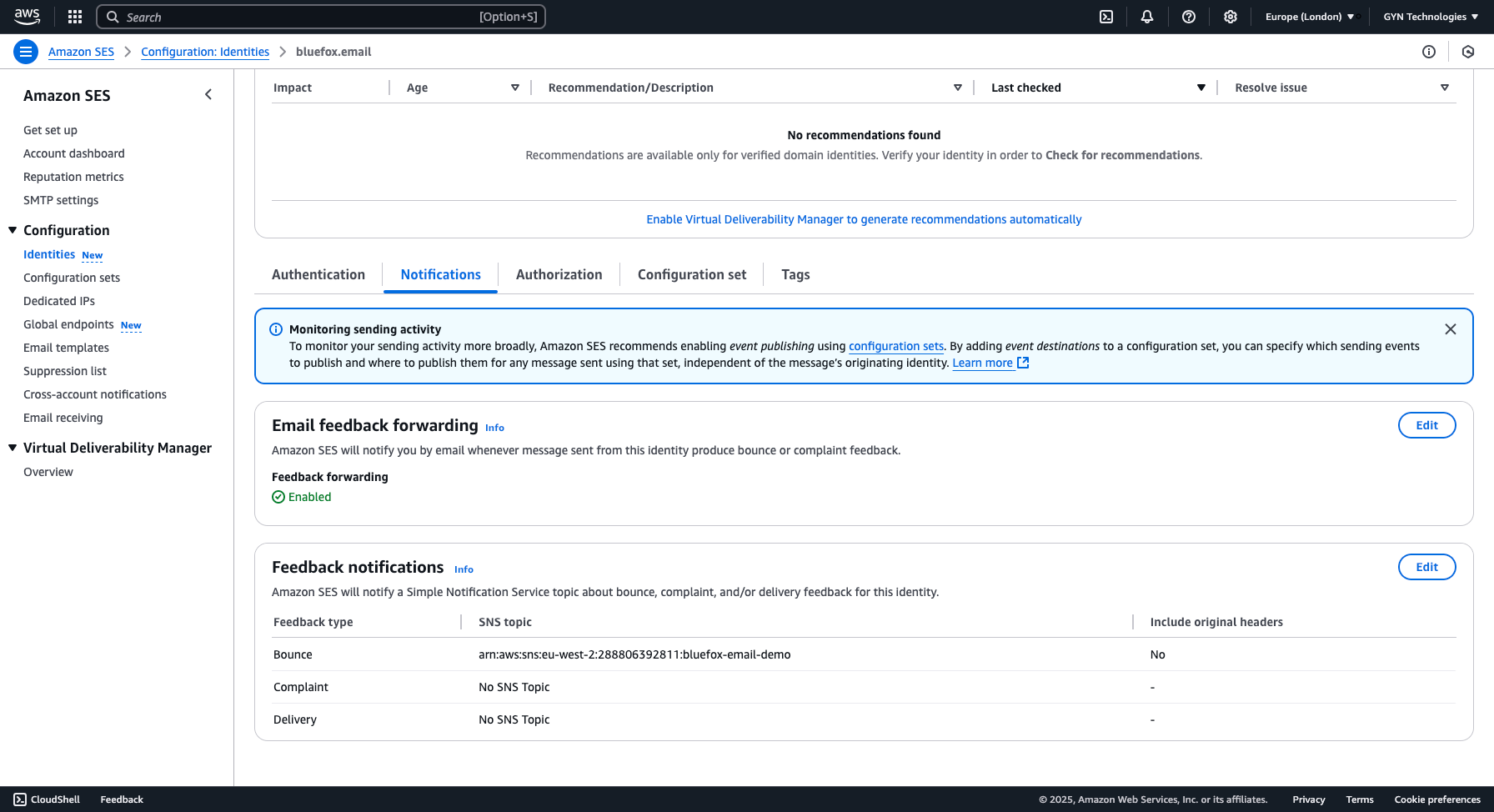Image resolution: width=1494 pixels, height=812 pixels.
Task: Sort by the Last checked column
Action: (x=1201, y=88)
